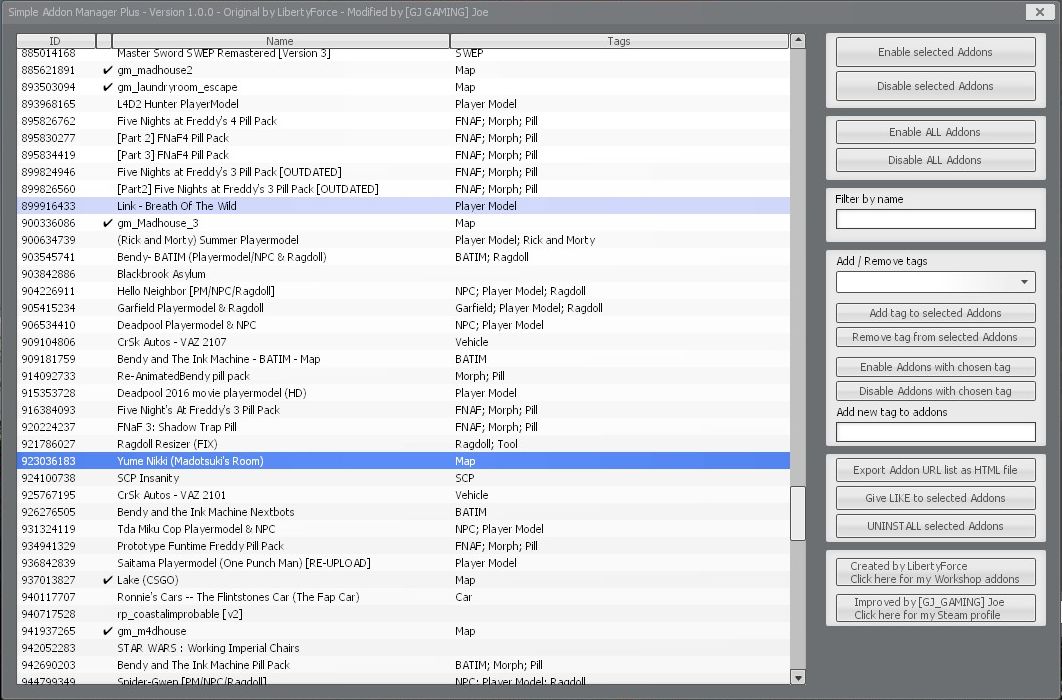
Task: Select Blackbrook Asylum addon
Action: pos(403,274)
